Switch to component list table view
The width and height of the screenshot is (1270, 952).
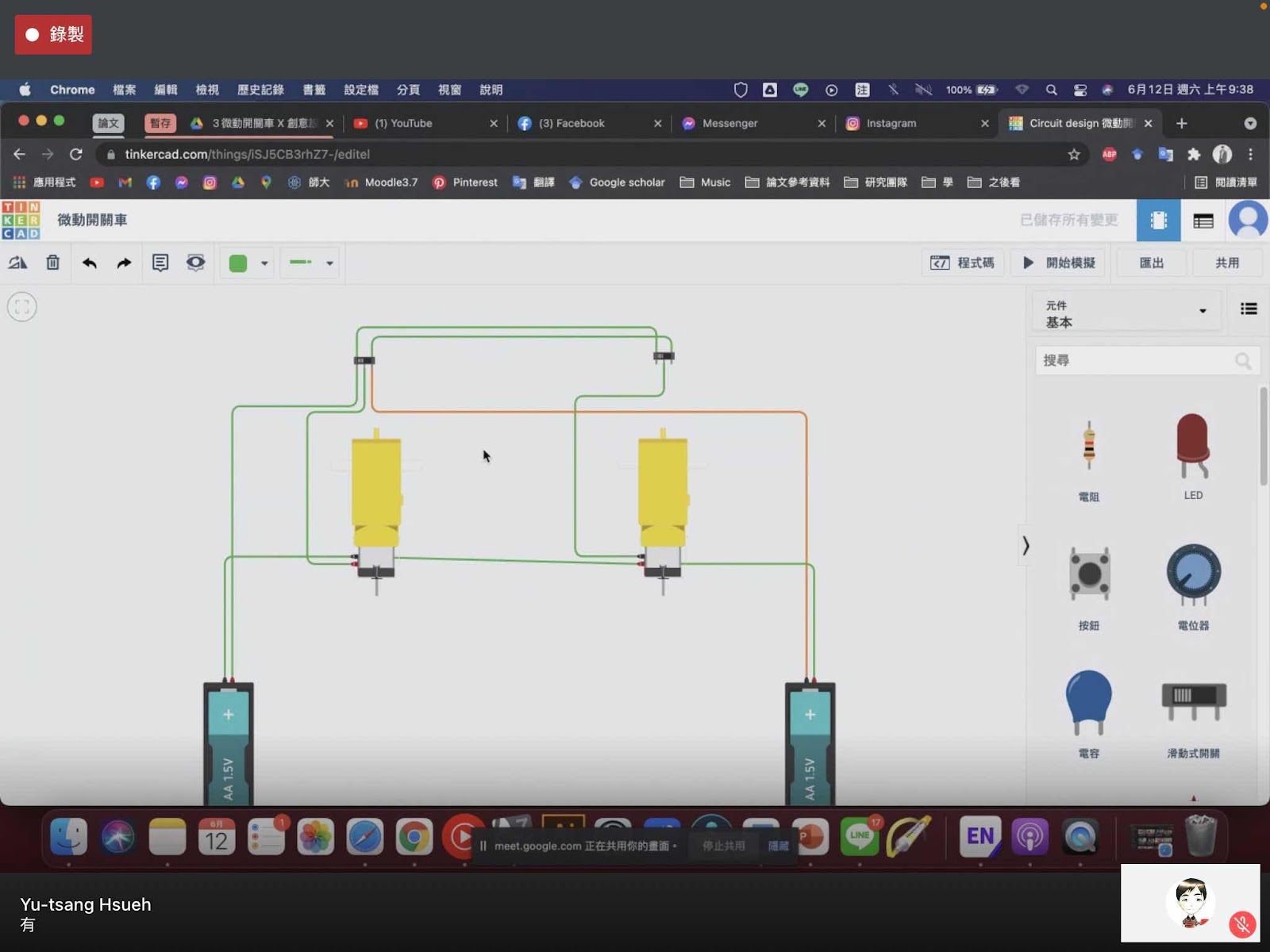pyautogui.click(x=1203, y=221)
